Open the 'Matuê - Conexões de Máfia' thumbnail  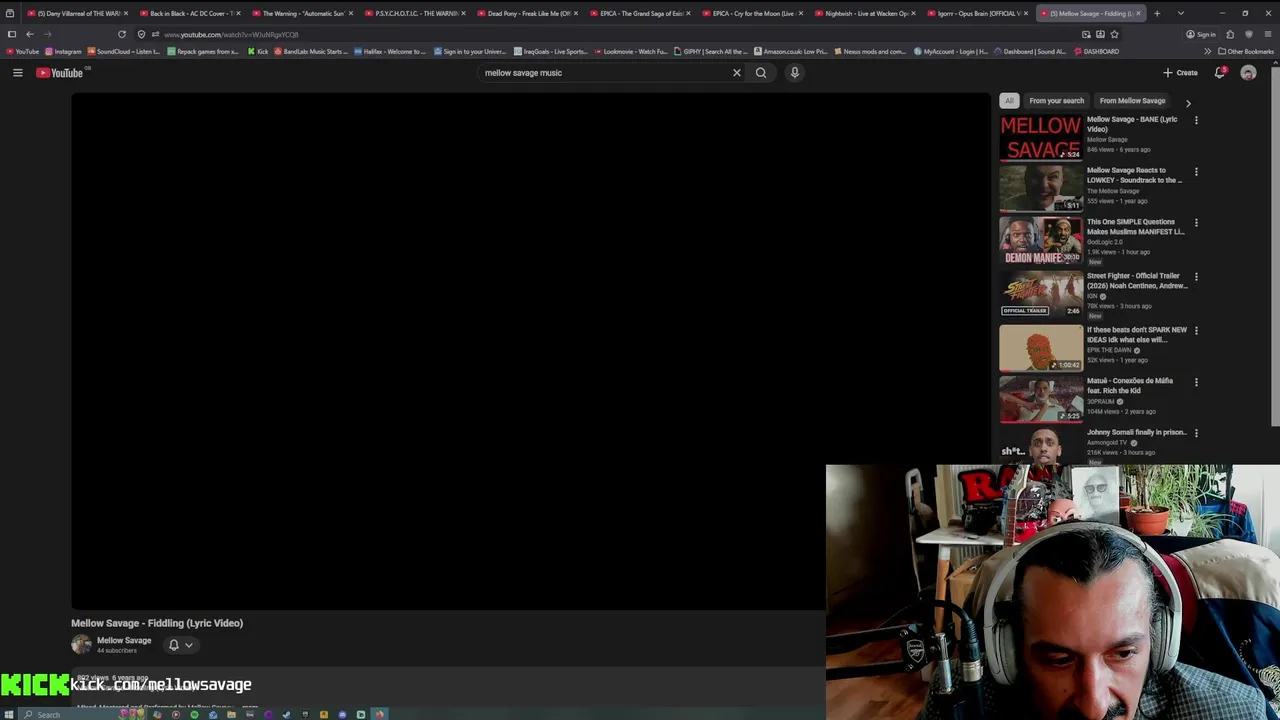click(x=1041, y=398)
